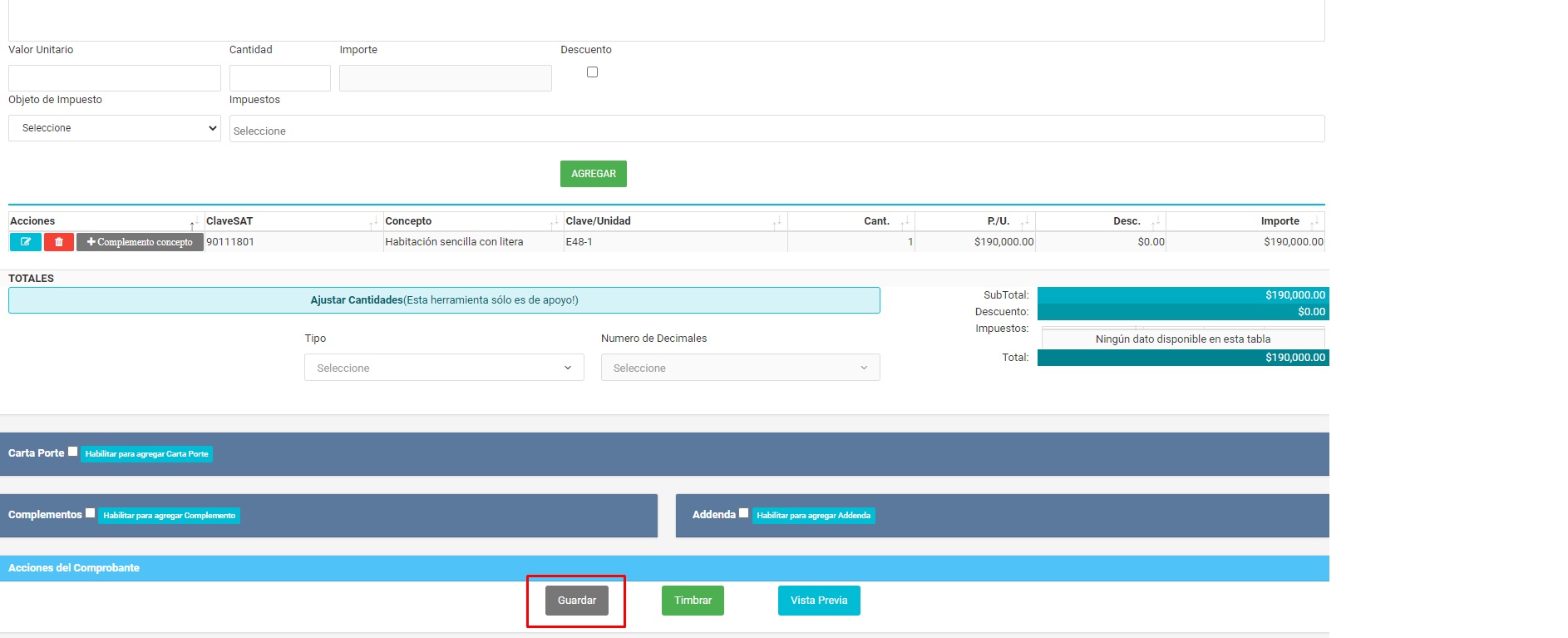Open Numero de Decimales dropdown
Screen dimensions: 1568x638
tap(740, 368)
